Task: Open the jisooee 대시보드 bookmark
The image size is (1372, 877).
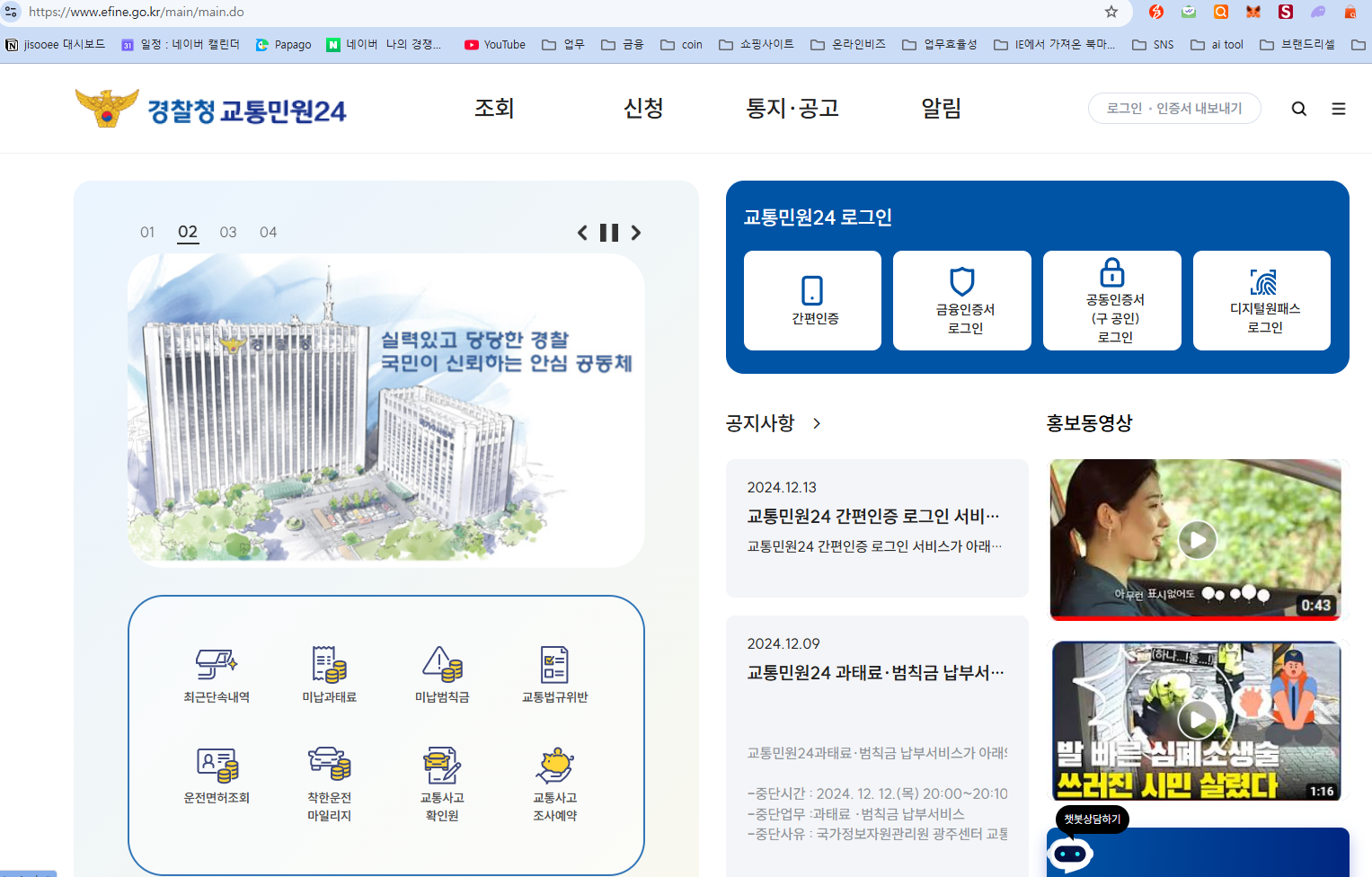Action: click(56, 44)
